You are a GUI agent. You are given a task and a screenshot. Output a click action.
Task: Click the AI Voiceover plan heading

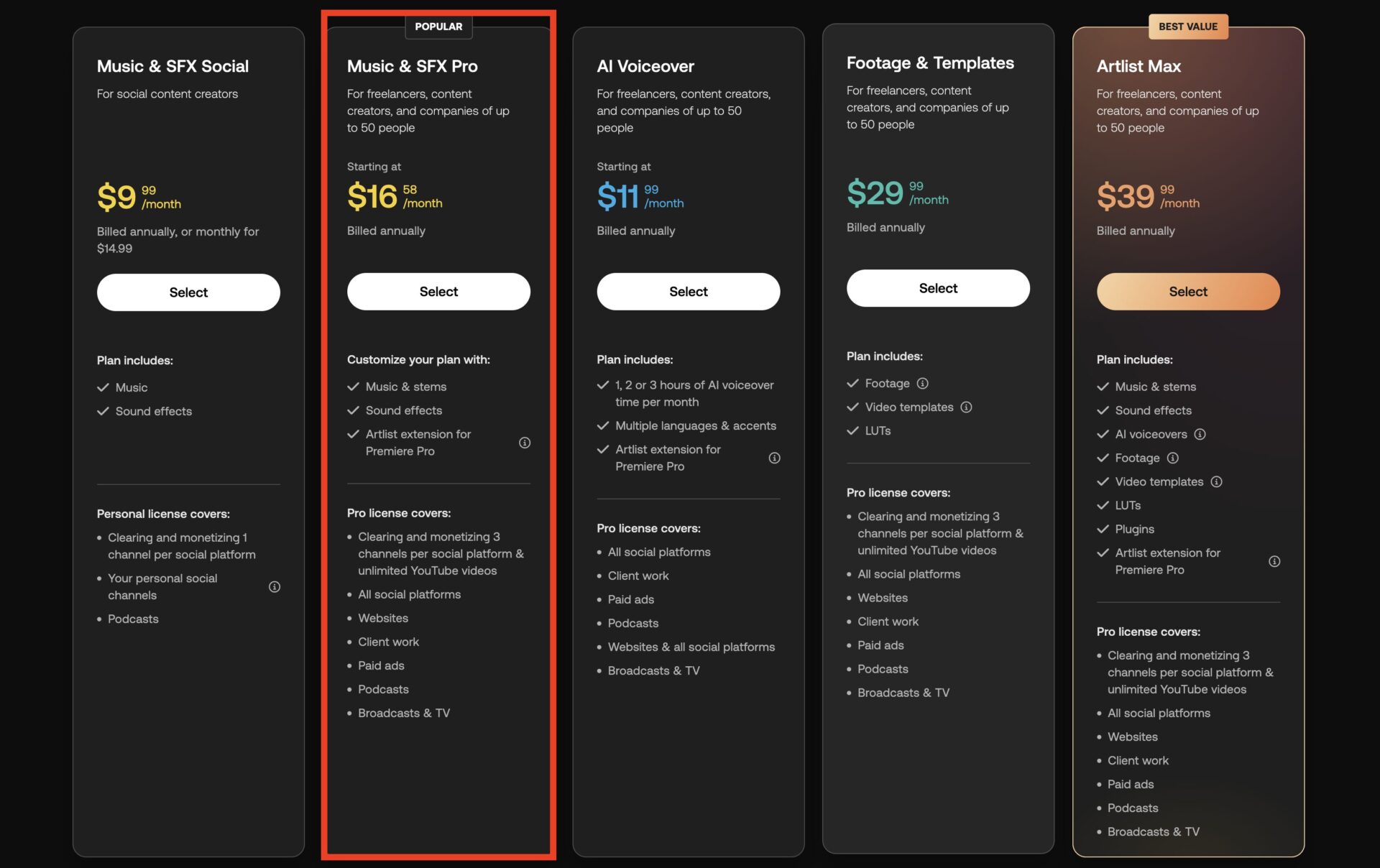[645, 66]
